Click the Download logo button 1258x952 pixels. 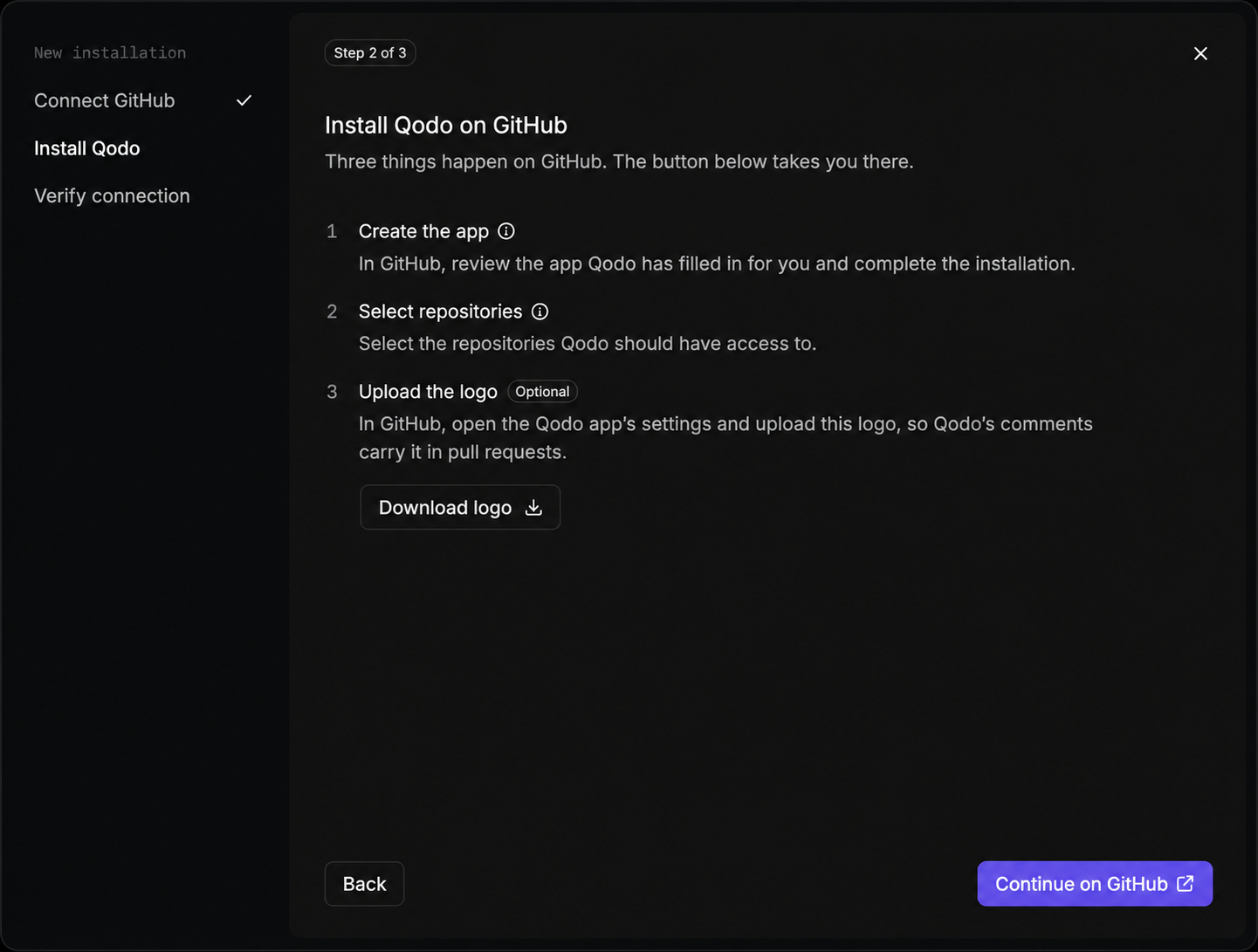460,507
